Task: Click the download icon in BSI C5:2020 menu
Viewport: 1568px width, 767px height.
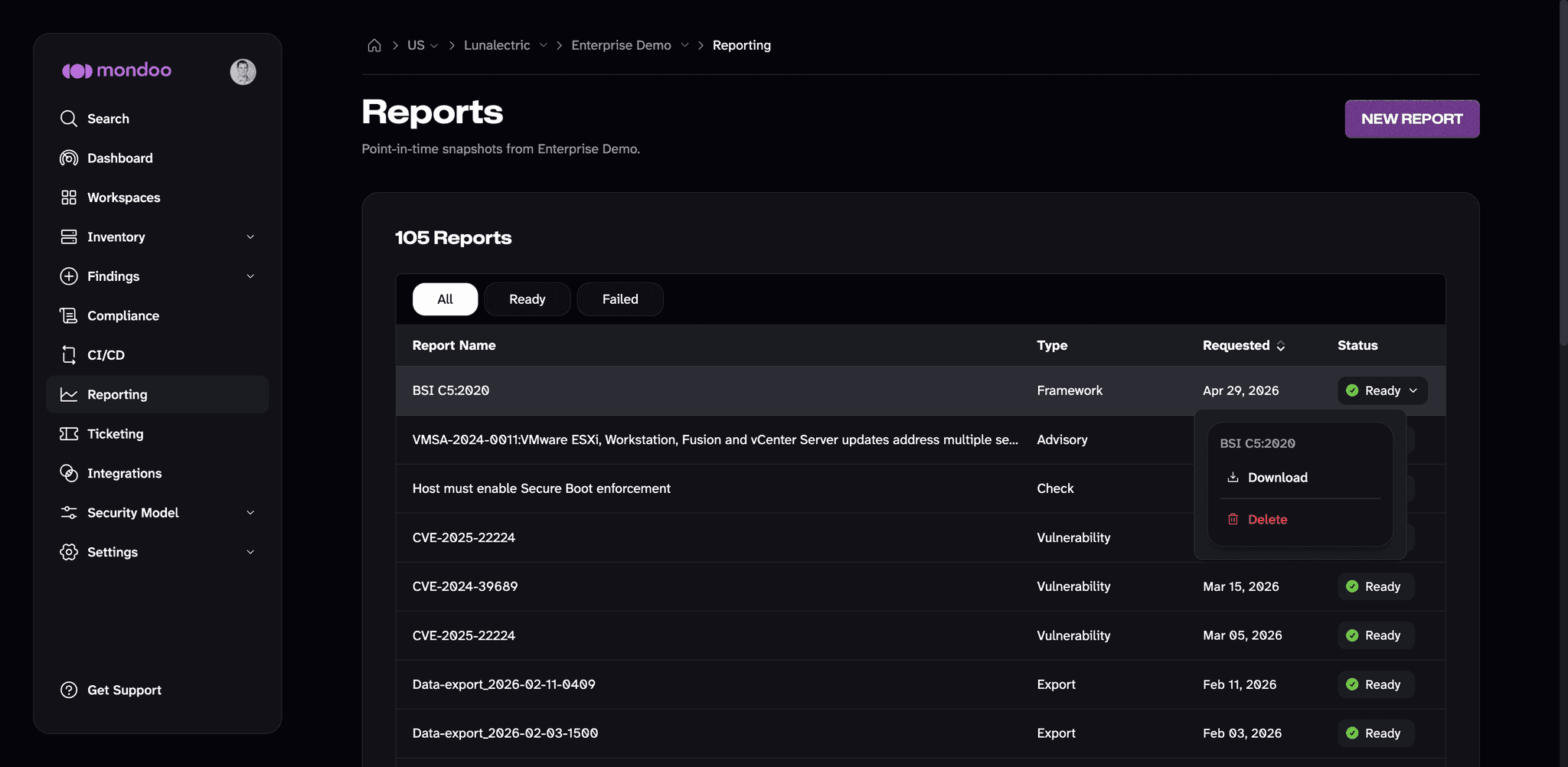Action: pos(1233,477)
